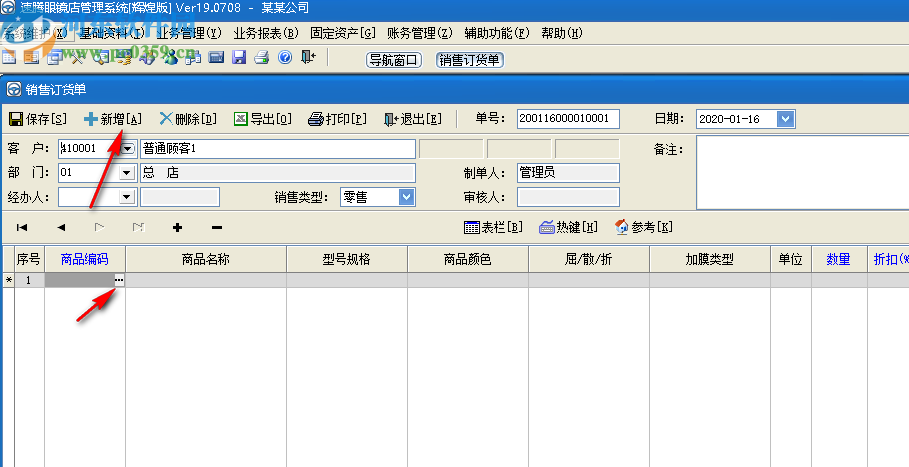
Task: Open help with the blue question icon
Action: [x=285, y=57]
